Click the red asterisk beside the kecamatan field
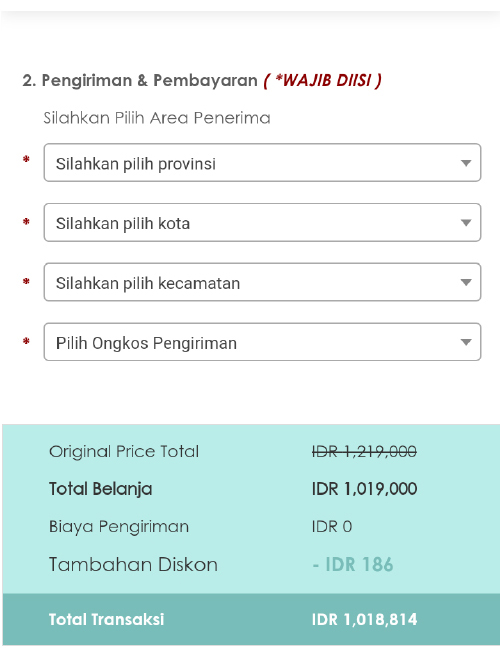Screen dimensions: 500x653 pyautogui.click(x=26, y=281)
